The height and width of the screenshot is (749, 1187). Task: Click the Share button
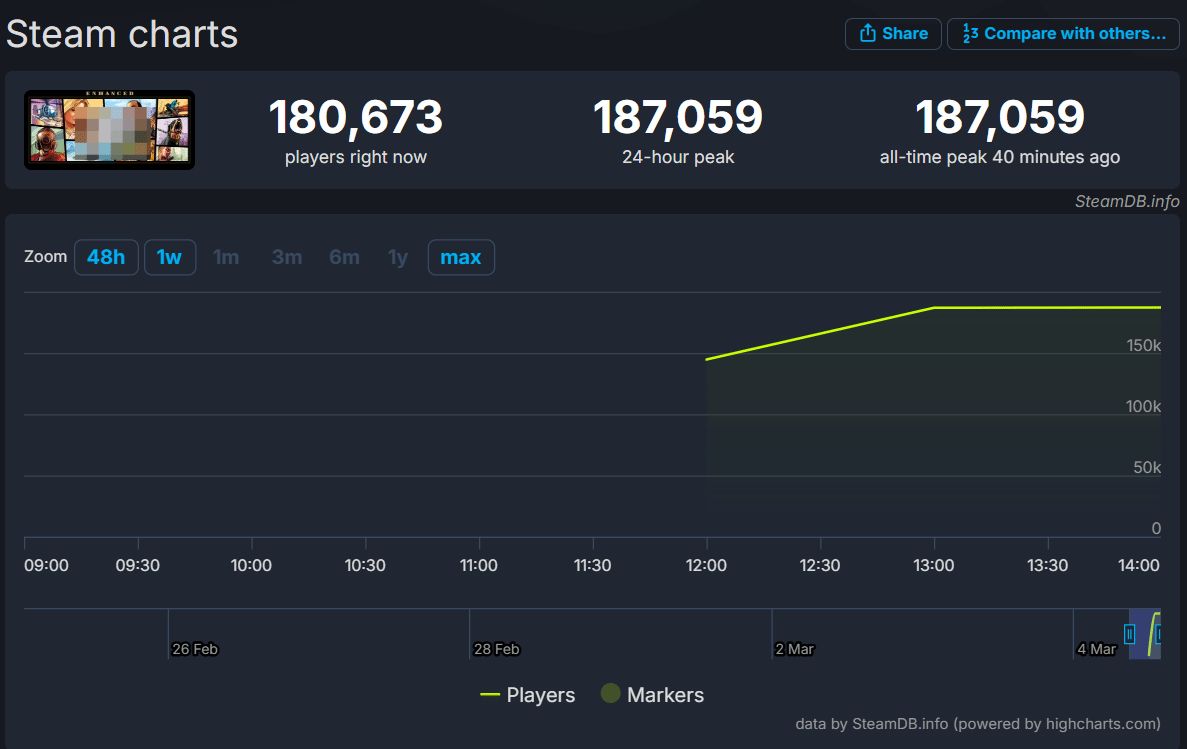(893, 34)
